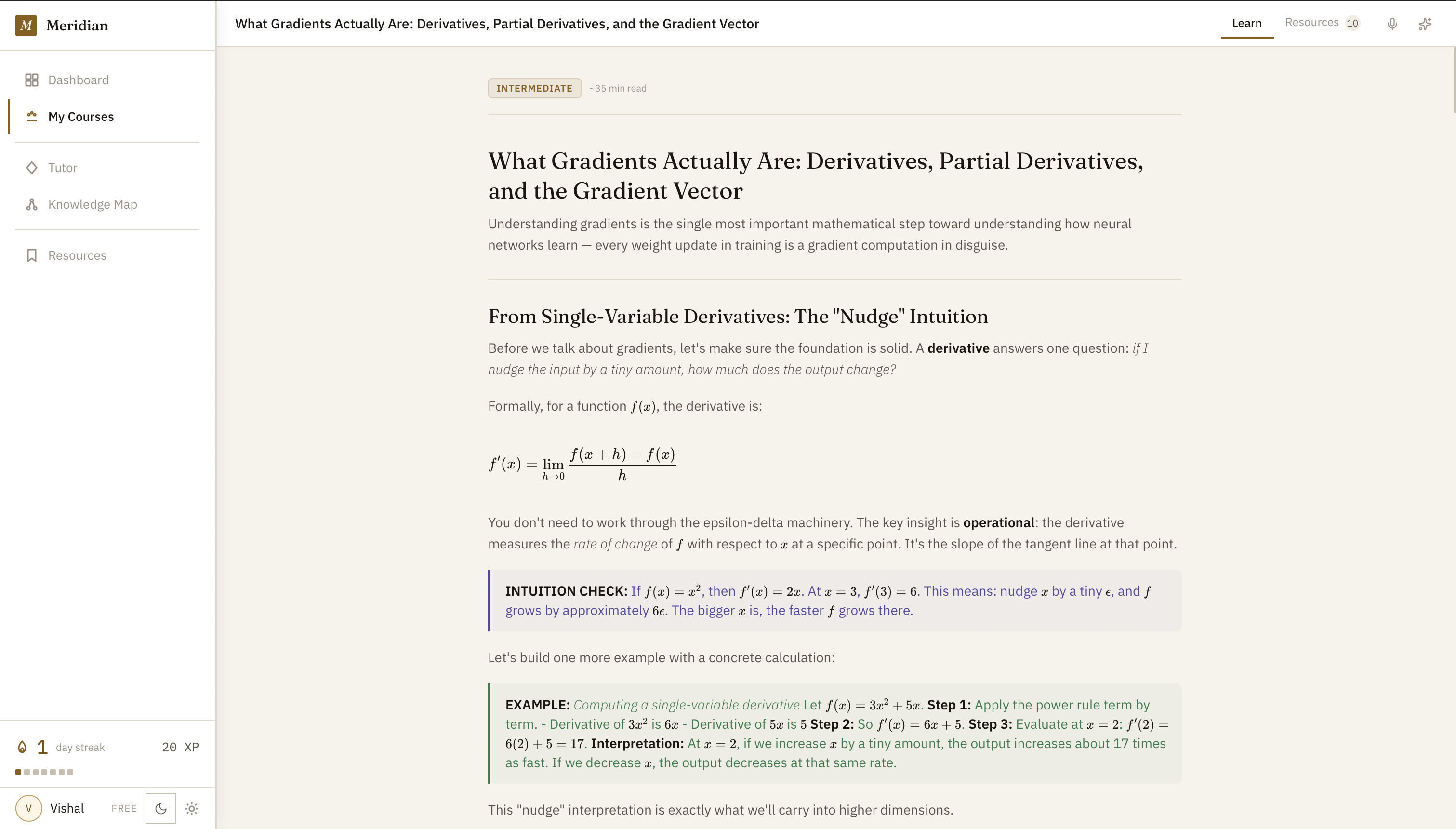Switch to the Learn tab
Image resolution: width=1456 pixels, height=829 pixels.
tap(1246, 23)
